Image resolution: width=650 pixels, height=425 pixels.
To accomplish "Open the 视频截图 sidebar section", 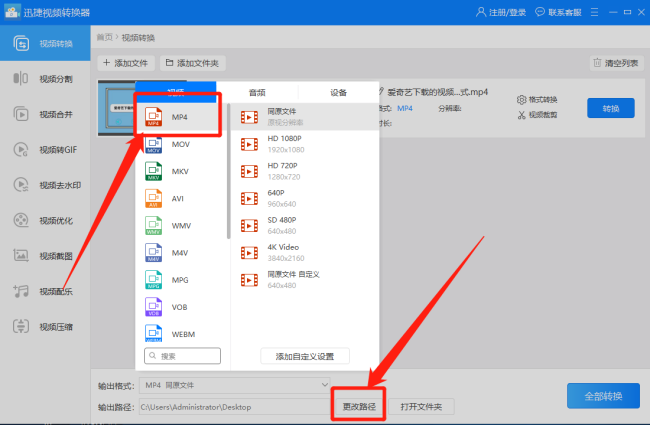I will pyautogui.click(x=45, y=256).
